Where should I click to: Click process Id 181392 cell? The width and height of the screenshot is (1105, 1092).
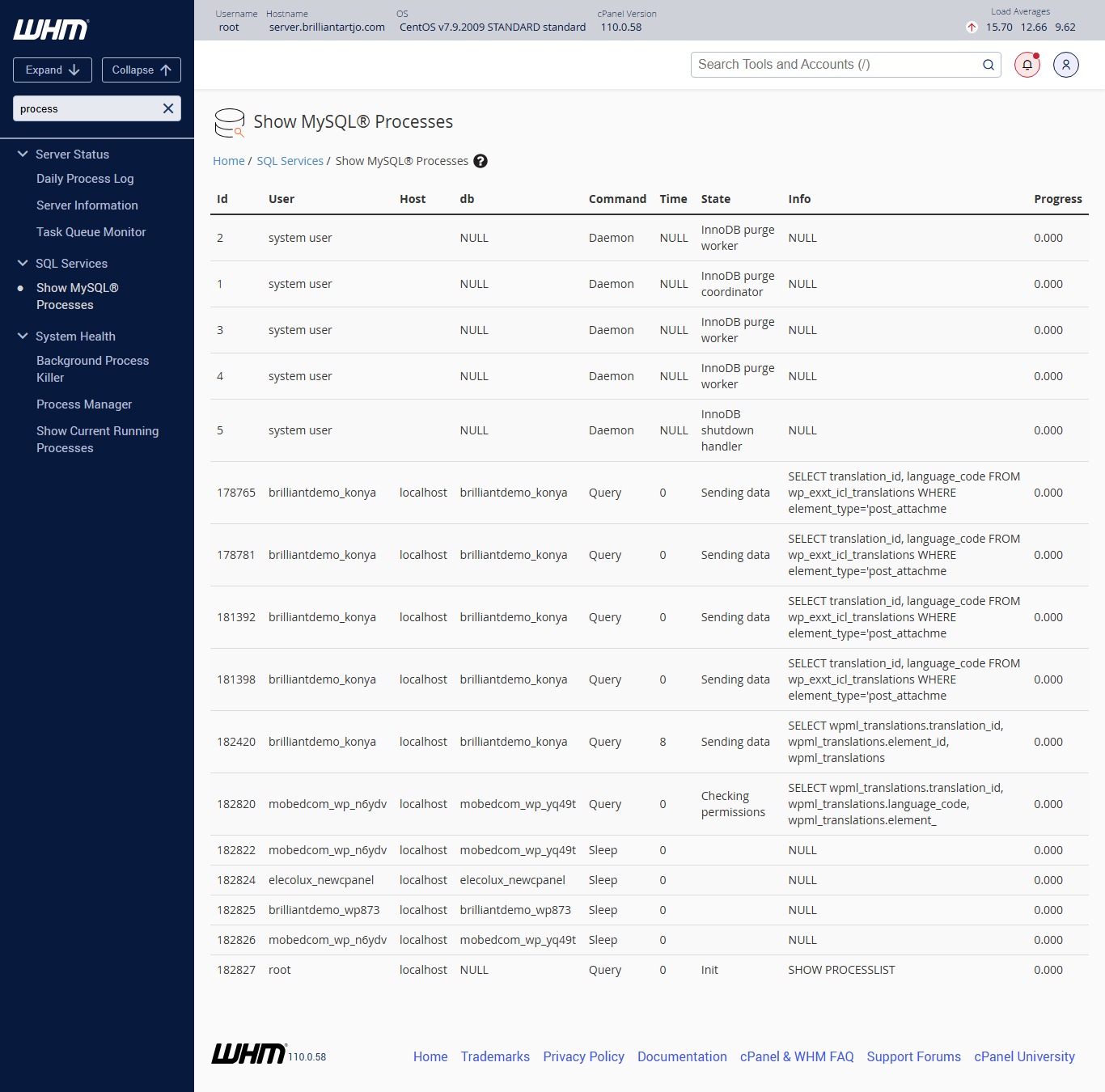point(236,617)
